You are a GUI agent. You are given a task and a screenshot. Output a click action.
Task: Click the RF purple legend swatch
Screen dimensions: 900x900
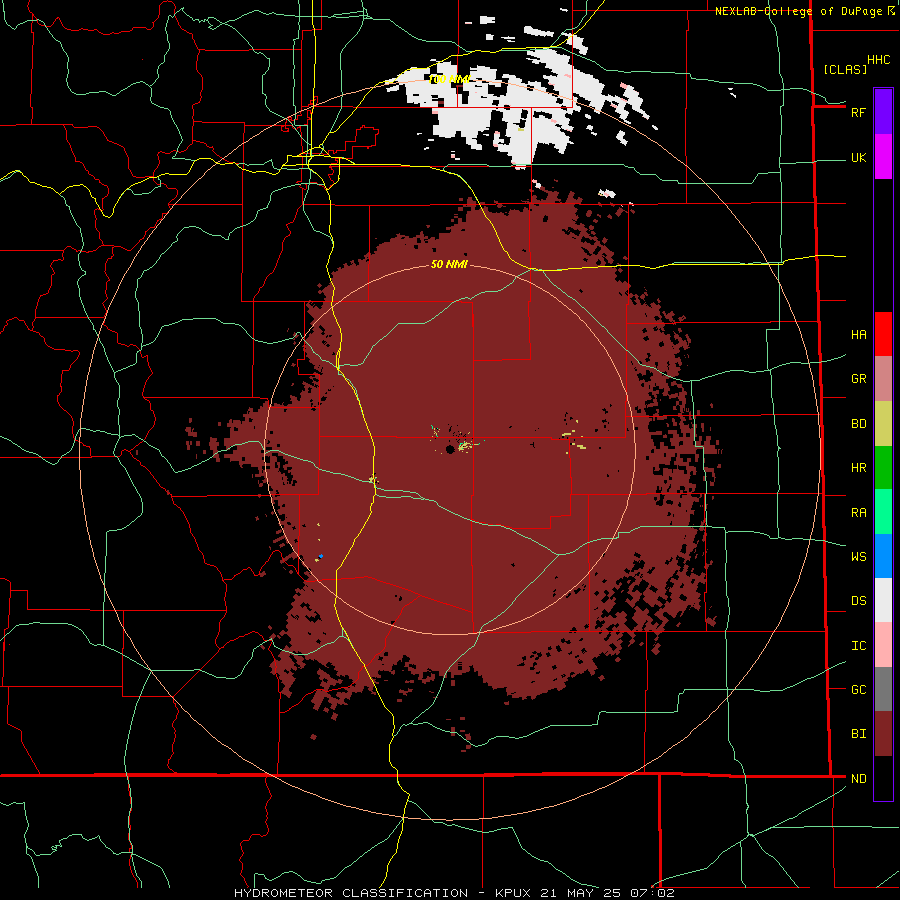click(883, 112)
